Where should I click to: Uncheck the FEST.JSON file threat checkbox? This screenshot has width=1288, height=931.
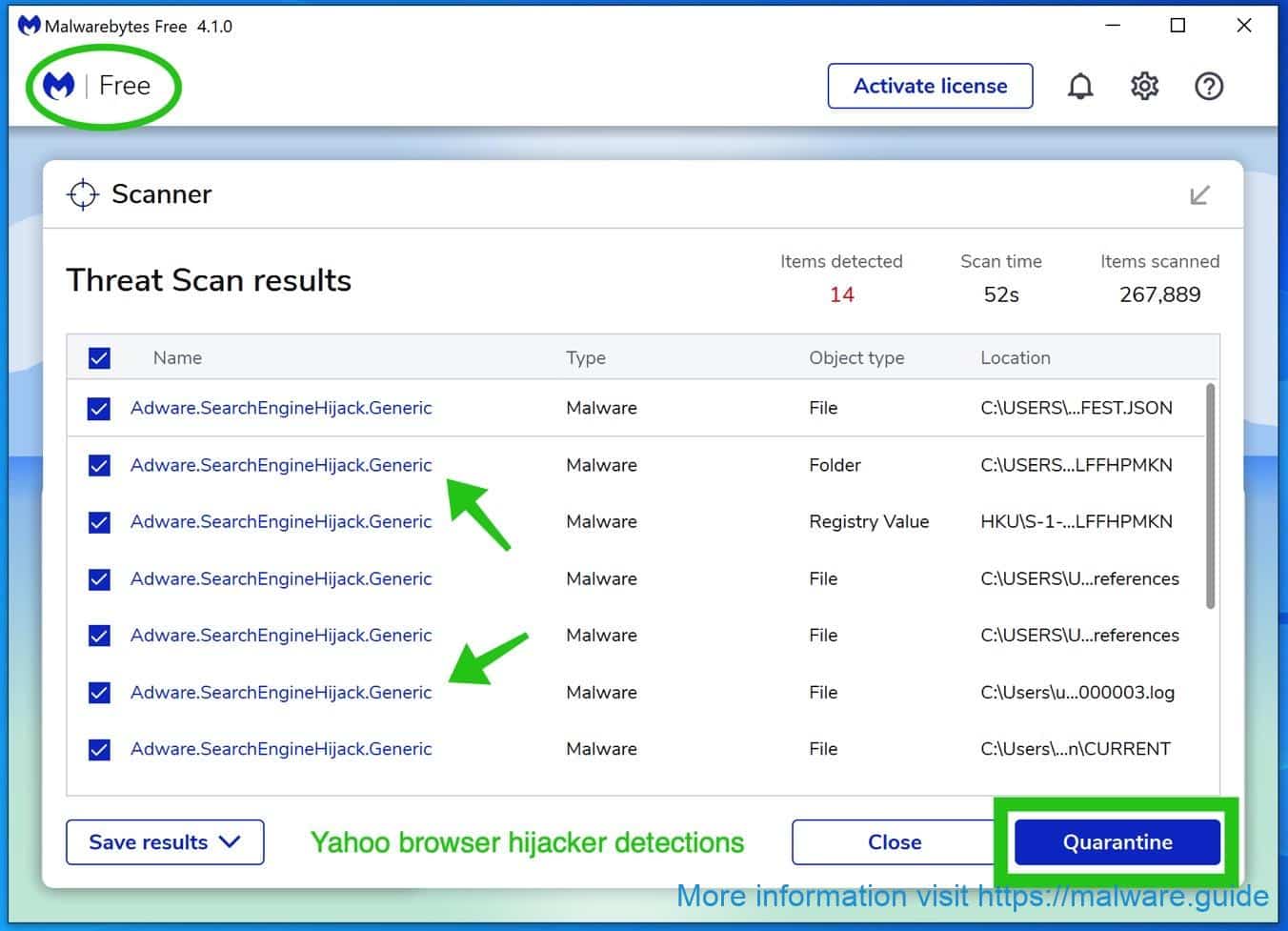pyautogui.click(x=99, y=409)
